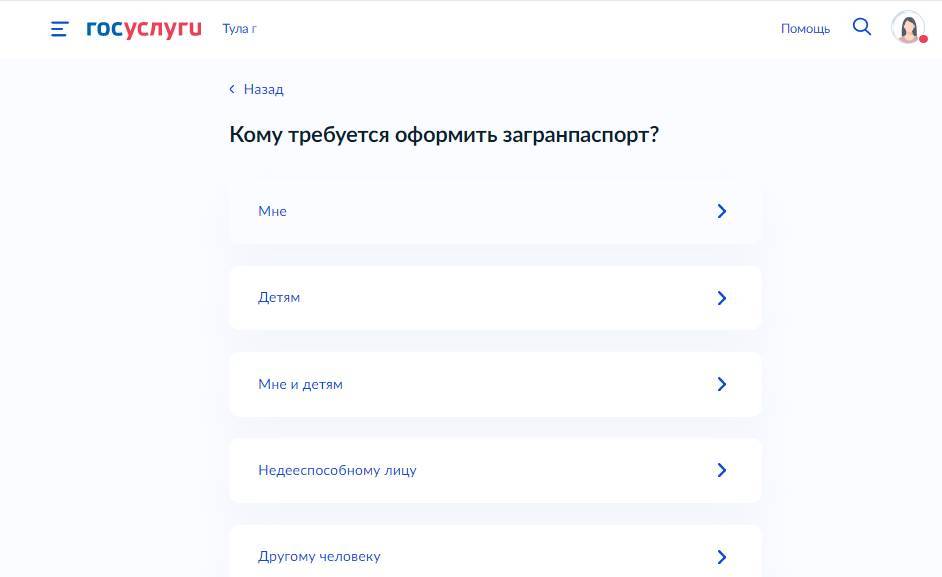The height and width of the screenshot is (577, 942).
Task: Select the Мне option
Action: (x=272, y=211)
